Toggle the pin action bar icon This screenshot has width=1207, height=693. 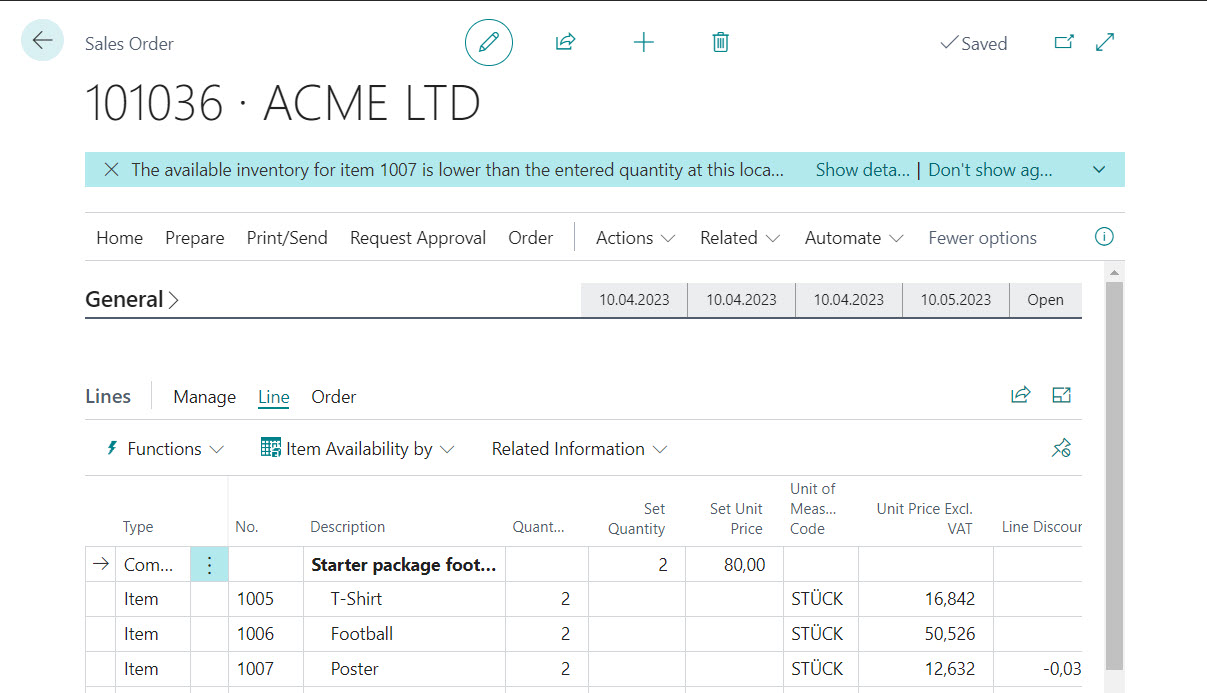(x=1062, y=449)
